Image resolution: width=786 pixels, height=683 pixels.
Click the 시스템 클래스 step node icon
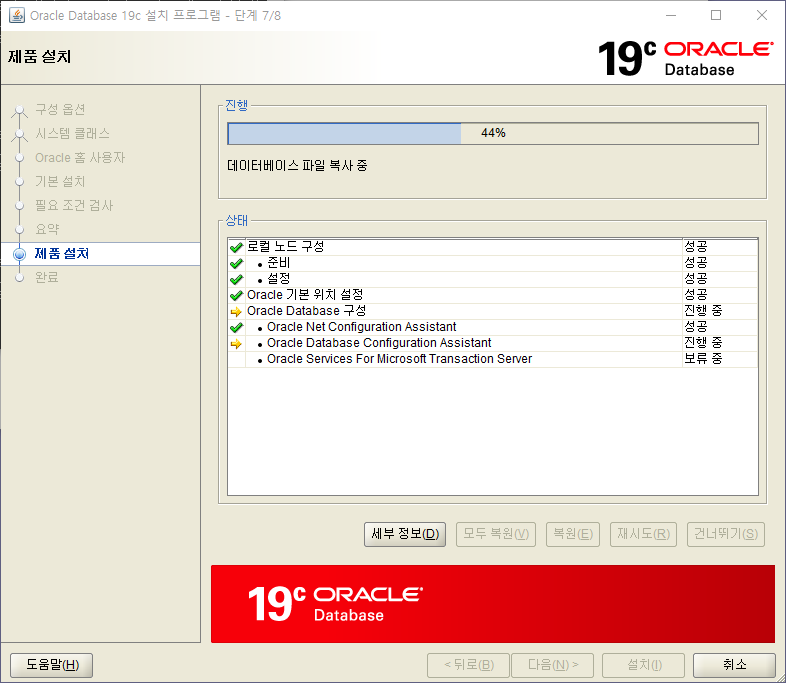pos(20,134)
